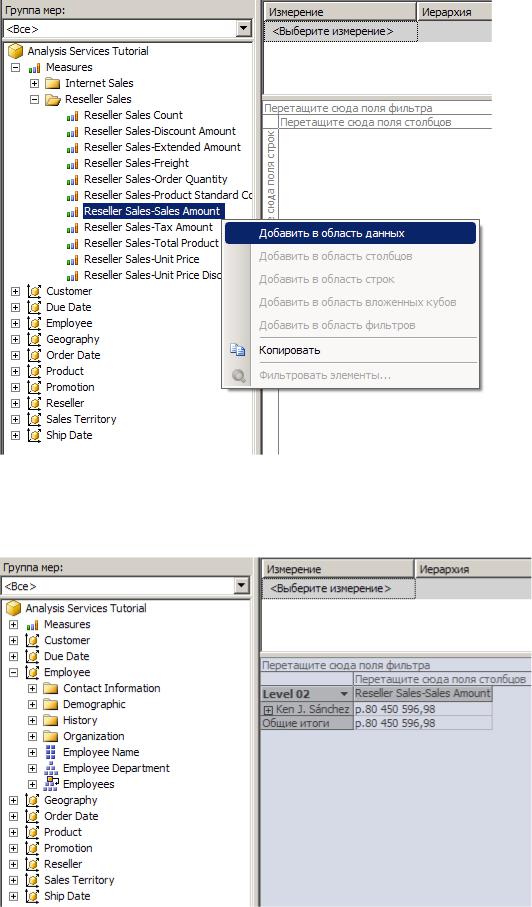Select Добавить в область вложенных кубов
Screen dimensions: 532x907
tap(350, 302)
